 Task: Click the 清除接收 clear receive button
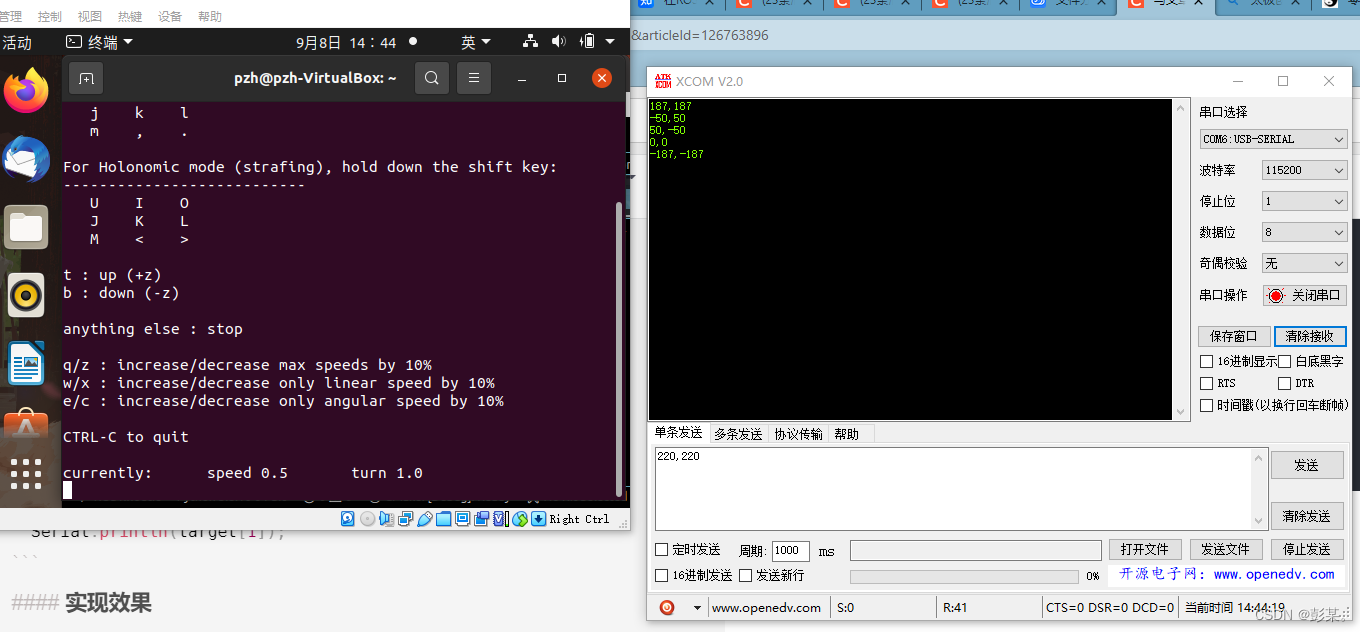[1310, 336]
